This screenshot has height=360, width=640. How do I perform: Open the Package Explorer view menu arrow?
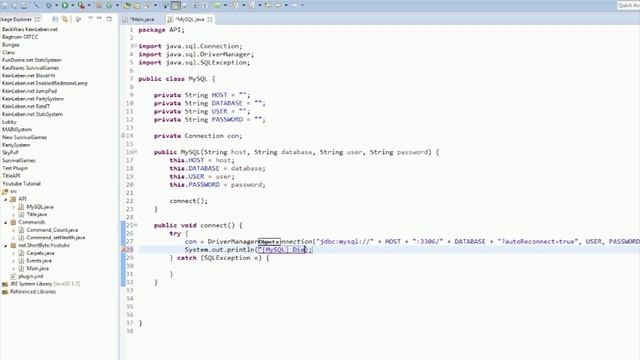(90, 19)
